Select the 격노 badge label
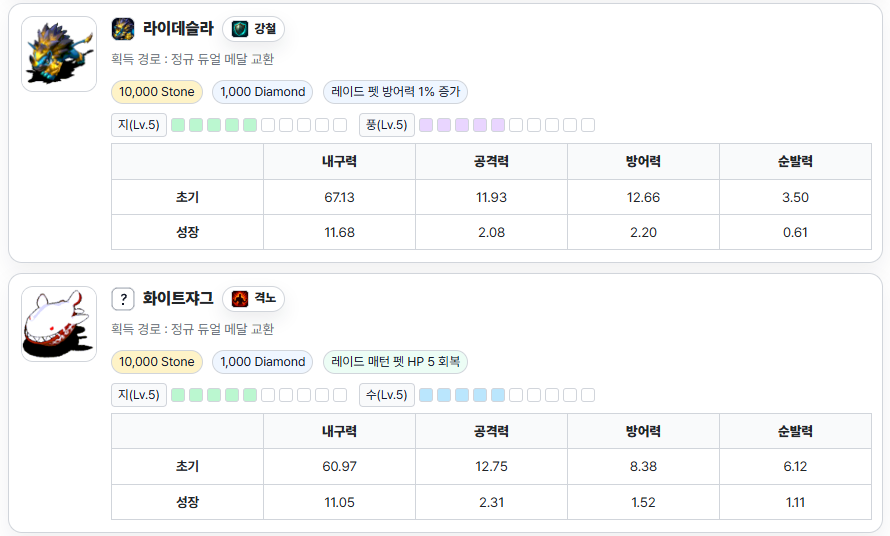This screenshot has height=536, width=890. point(265,298)
